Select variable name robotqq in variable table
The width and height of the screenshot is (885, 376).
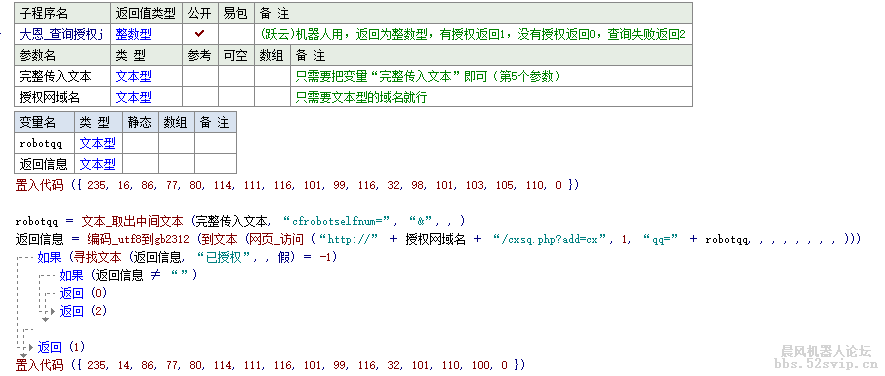click(x=40, y=143)
